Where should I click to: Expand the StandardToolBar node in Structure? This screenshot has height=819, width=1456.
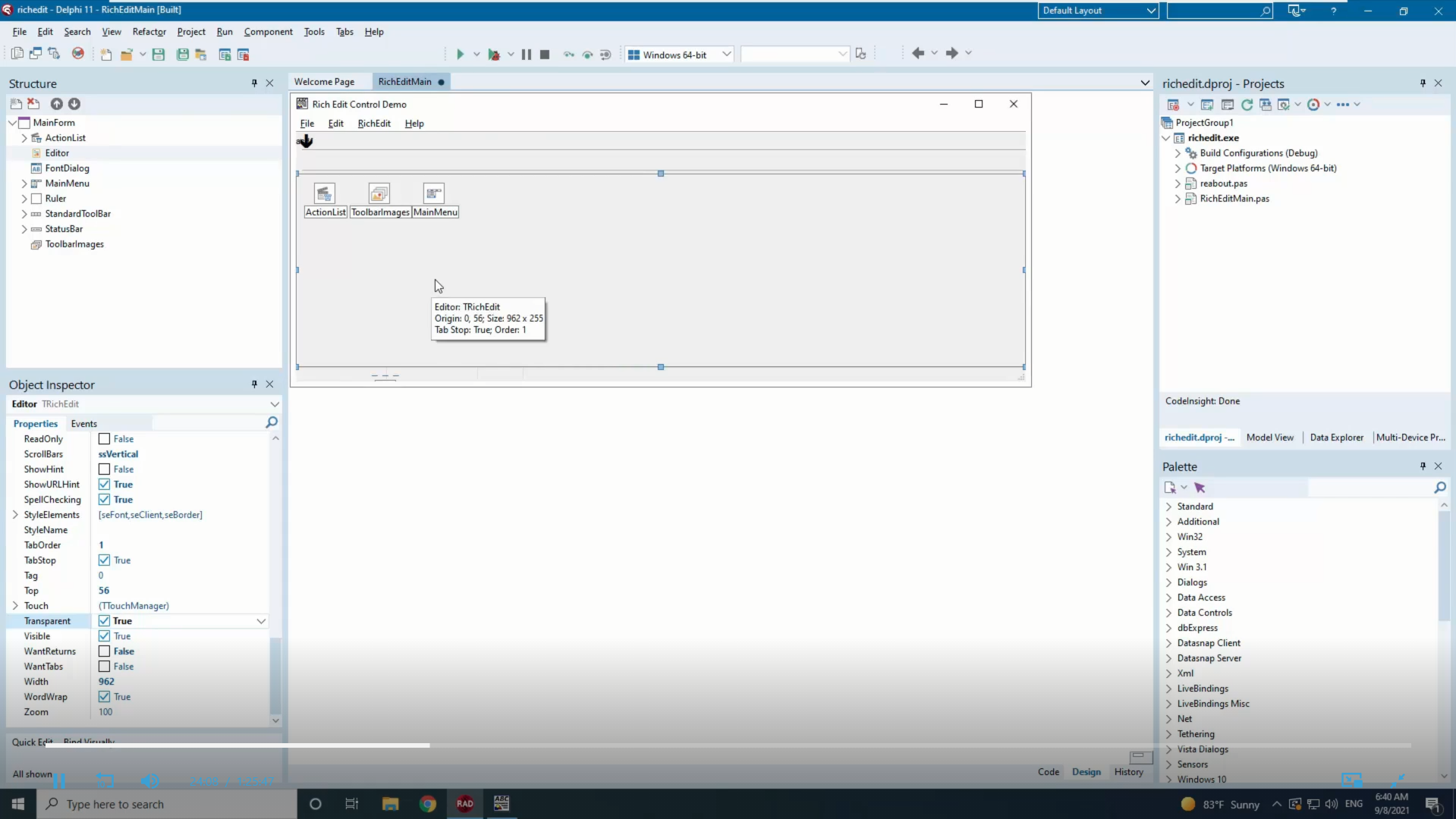tap(24, 214)
